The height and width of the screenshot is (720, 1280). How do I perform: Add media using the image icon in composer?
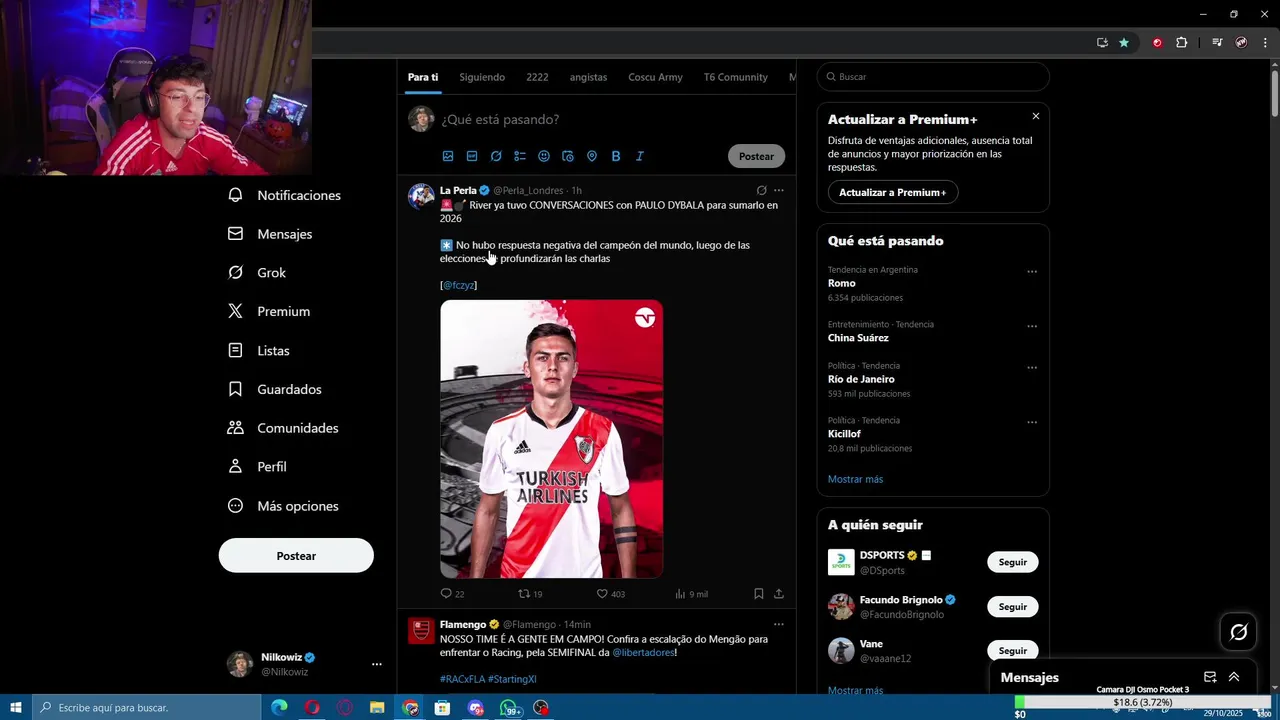pyautogui.click(x=448, y=156)
